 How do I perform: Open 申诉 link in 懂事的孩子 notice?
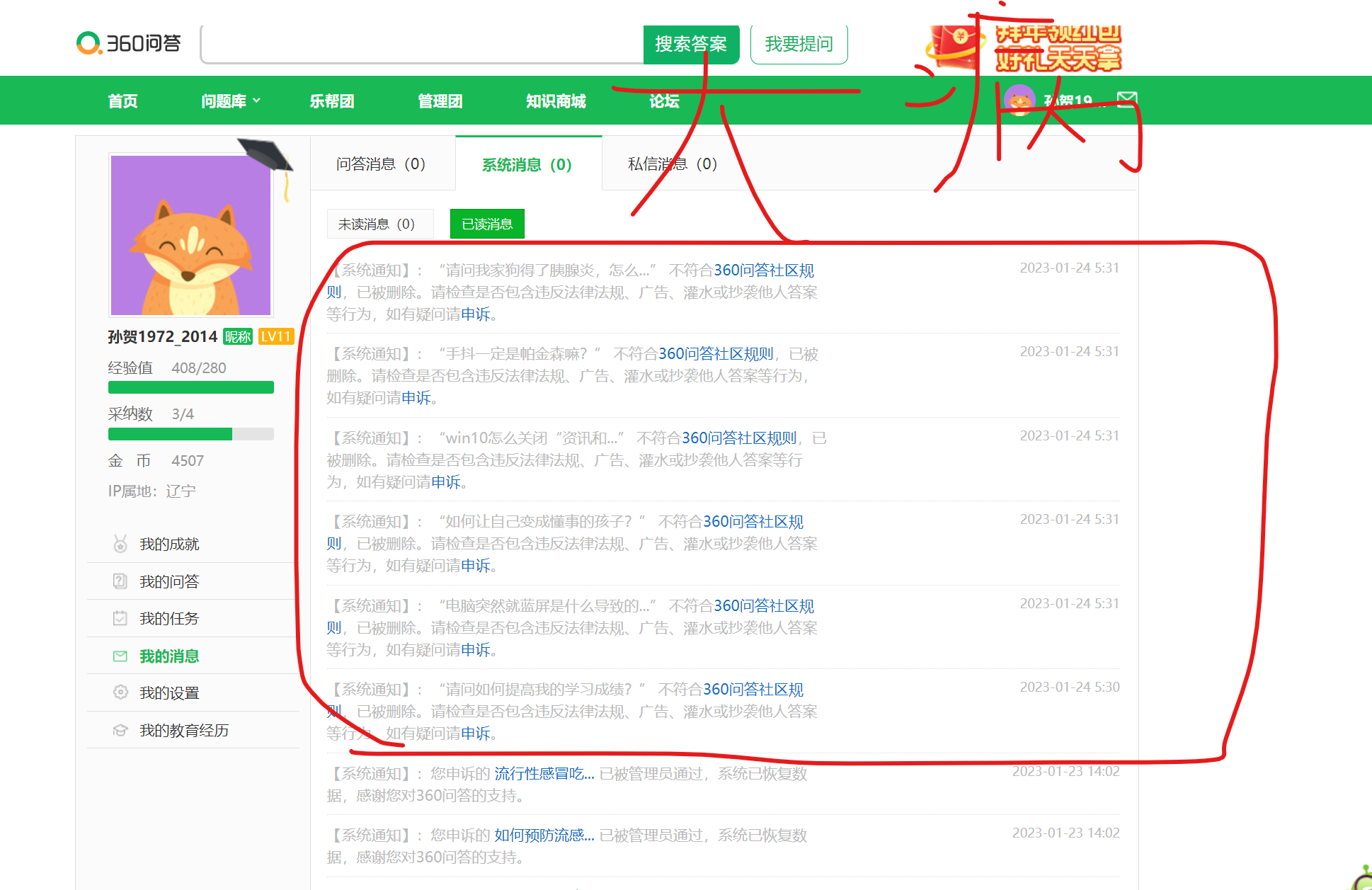tap(475, 566)
